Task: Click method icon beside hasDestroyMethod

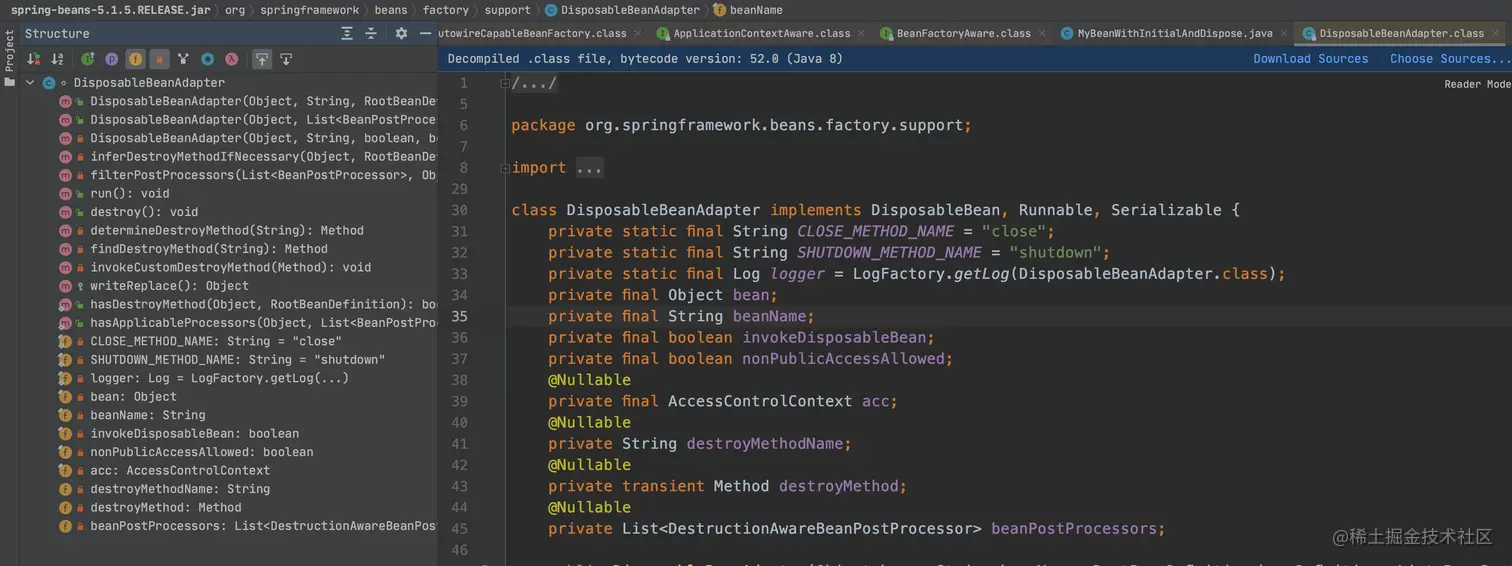Action: coord(66,304)
